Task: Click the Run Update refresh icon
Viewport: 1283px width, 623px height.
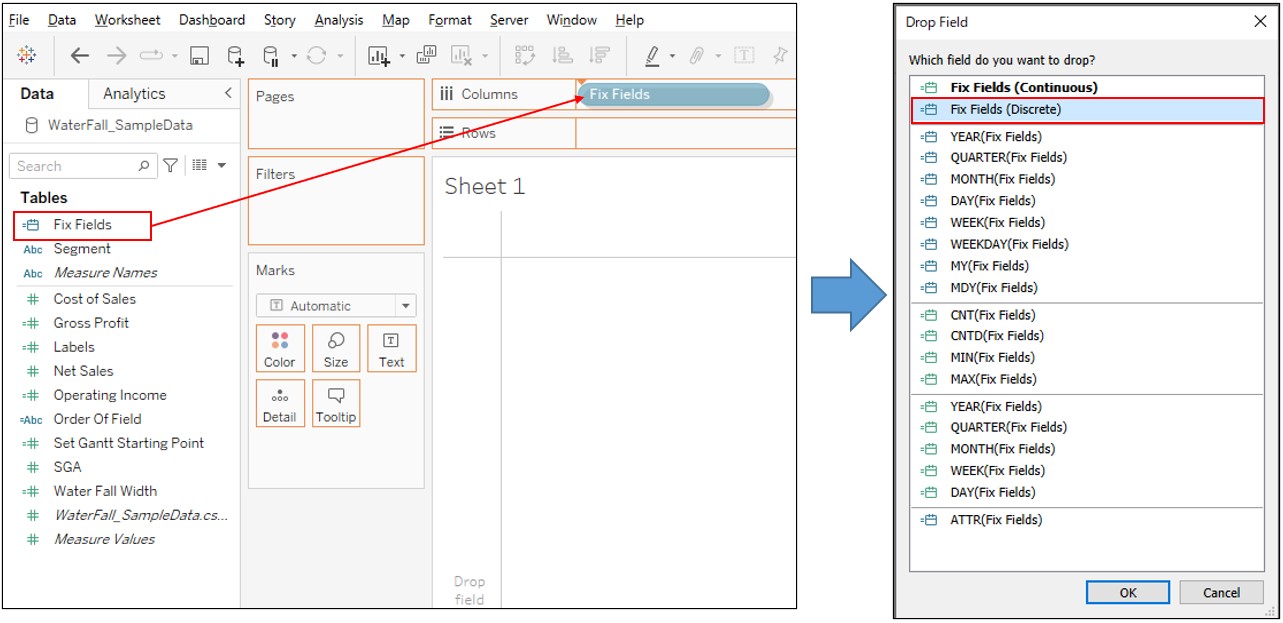Action: click(316, 56)
